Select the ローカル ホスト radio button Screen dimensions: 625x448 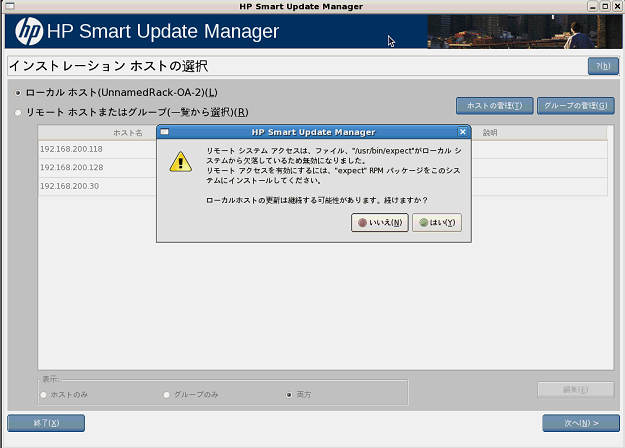point(18,93)
